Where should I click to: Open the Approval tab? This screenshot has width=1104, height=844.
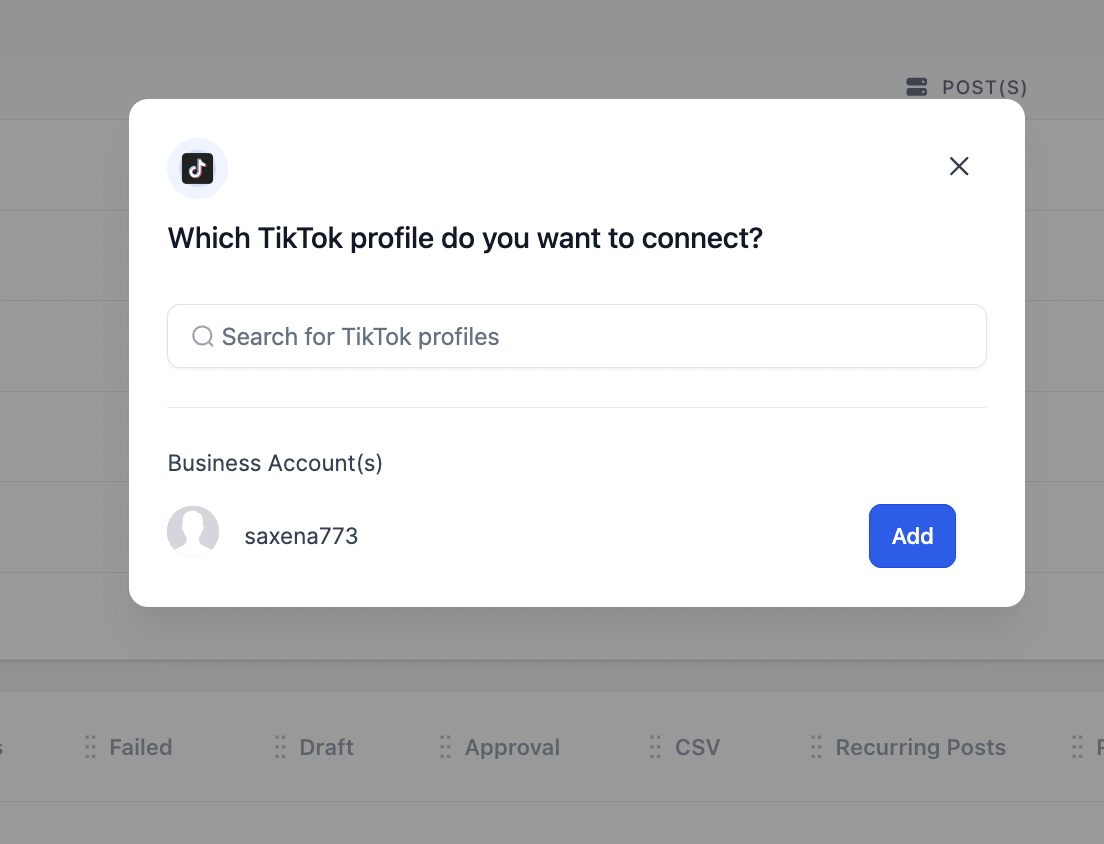coord(512,747)
